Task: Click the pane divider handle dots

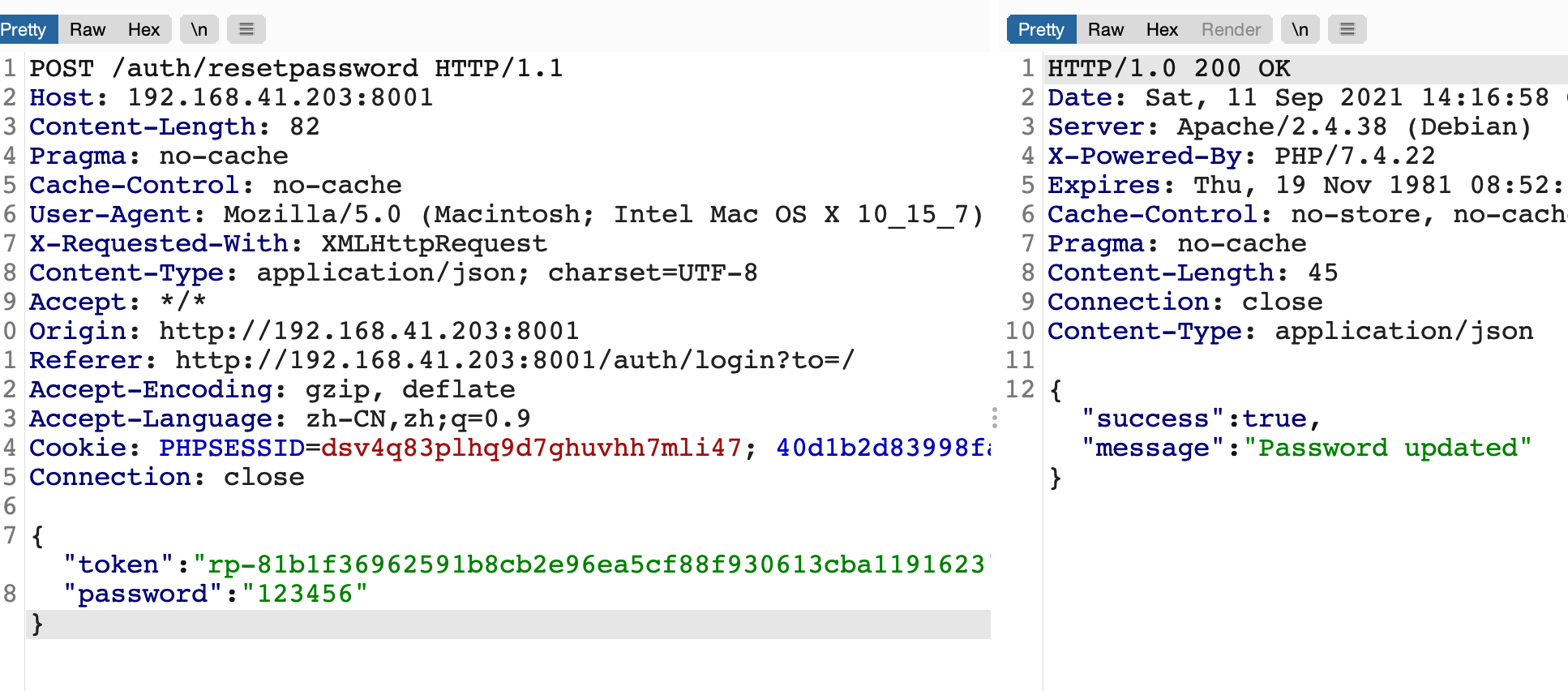Action: pos(995,418)
